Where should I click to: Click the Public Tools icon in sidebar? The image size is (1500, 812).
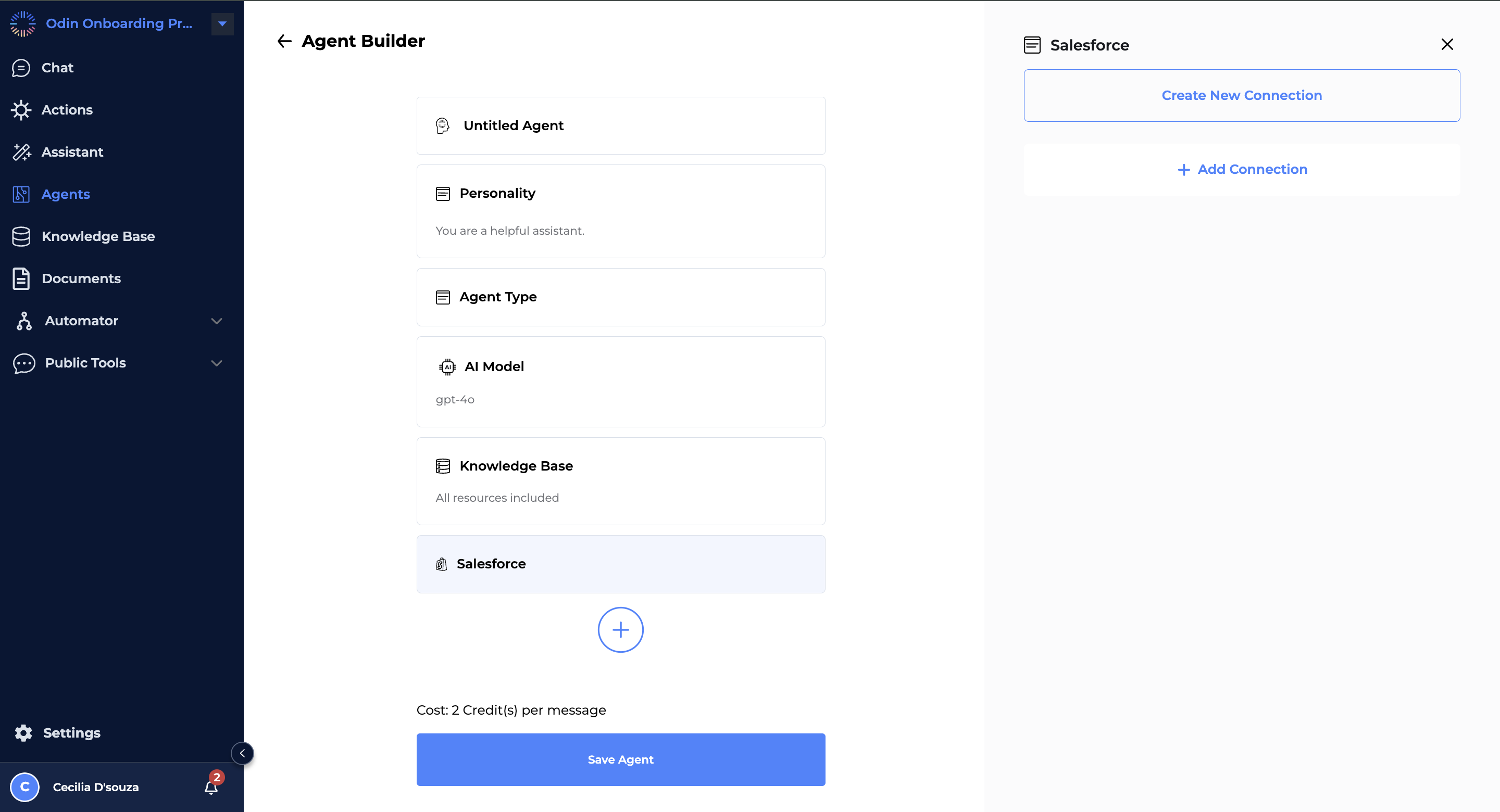pyautogui.click(x=24, y=362)
